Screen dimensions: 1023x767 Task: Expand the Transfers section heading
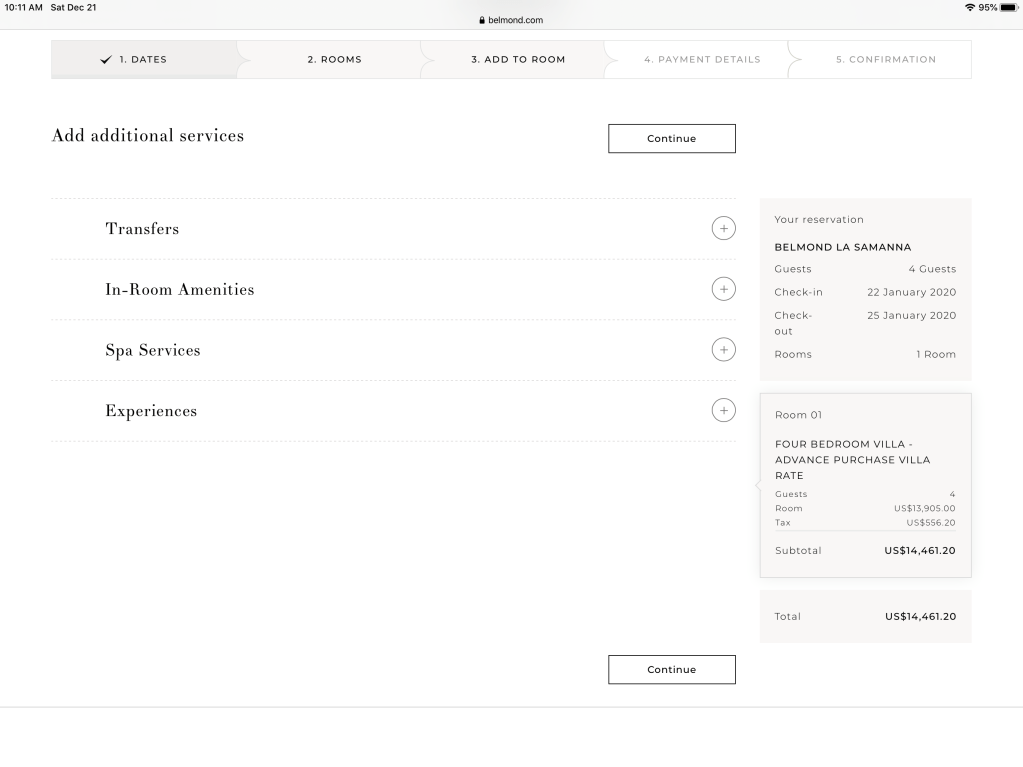142,229
